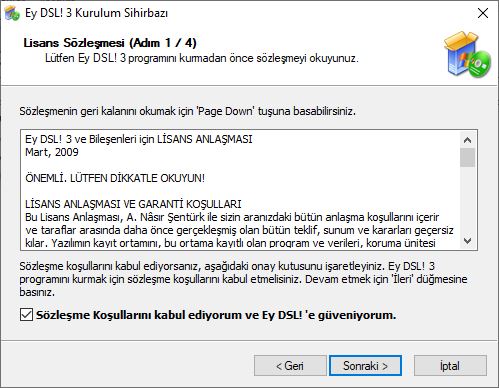Click the license scrollbar down arrow
Image resolution: width=499 pixels, height=388 pixels.
[467, 240]
